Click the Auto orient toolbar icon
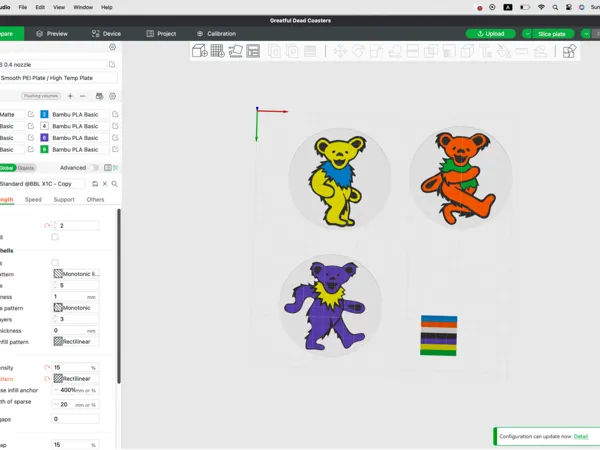The height and width of the screenshot is (450, 600). [x=235, y=51]
